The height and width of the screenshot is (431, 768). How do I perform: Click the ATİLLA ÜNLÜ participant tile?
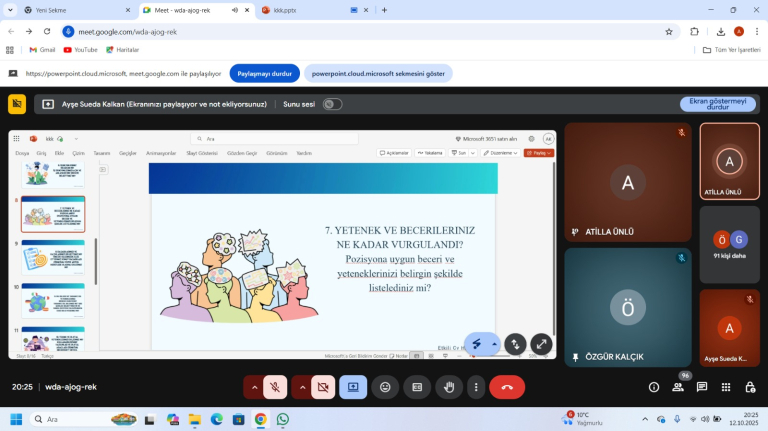(627, 183)
